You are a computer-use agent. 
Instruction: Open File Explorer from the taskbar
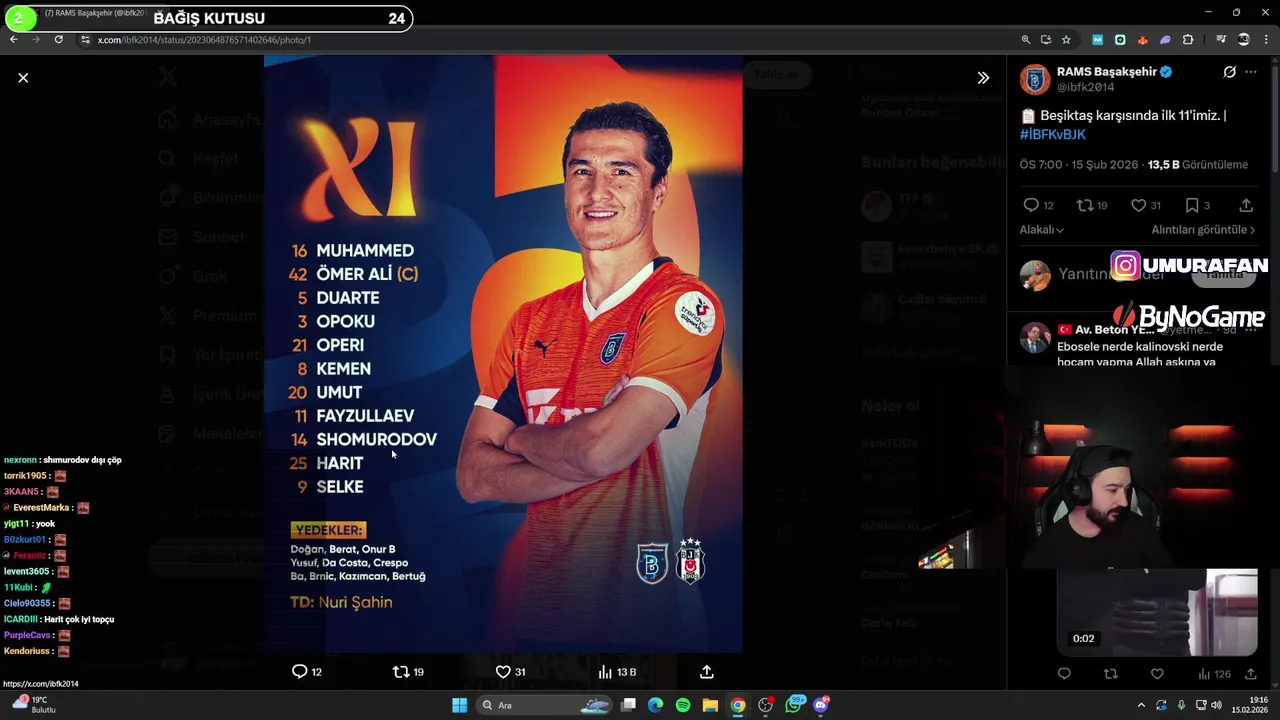[710, 705]
